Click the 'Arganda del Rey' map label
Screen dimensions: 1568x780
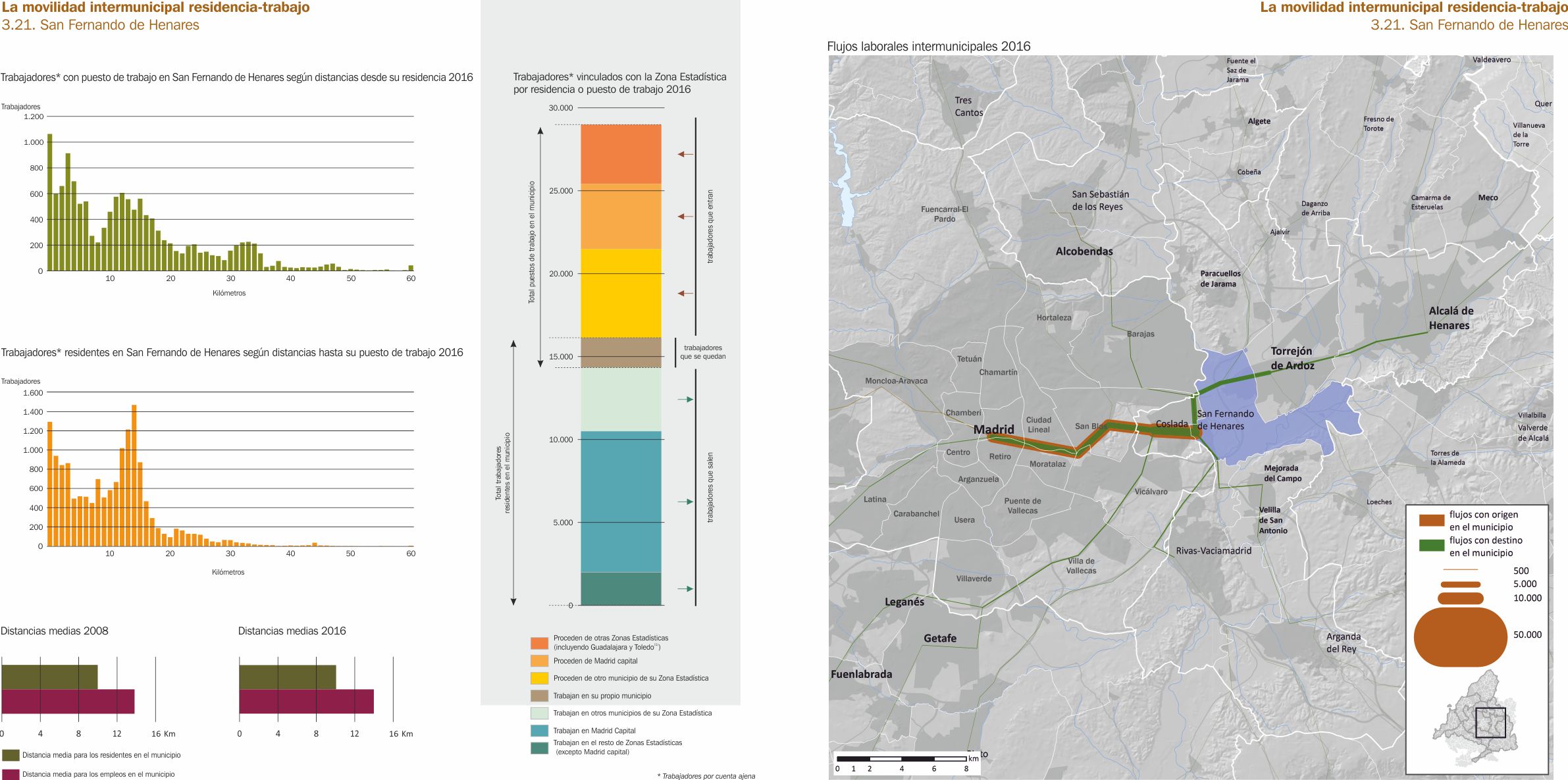tap(1343, 642)
